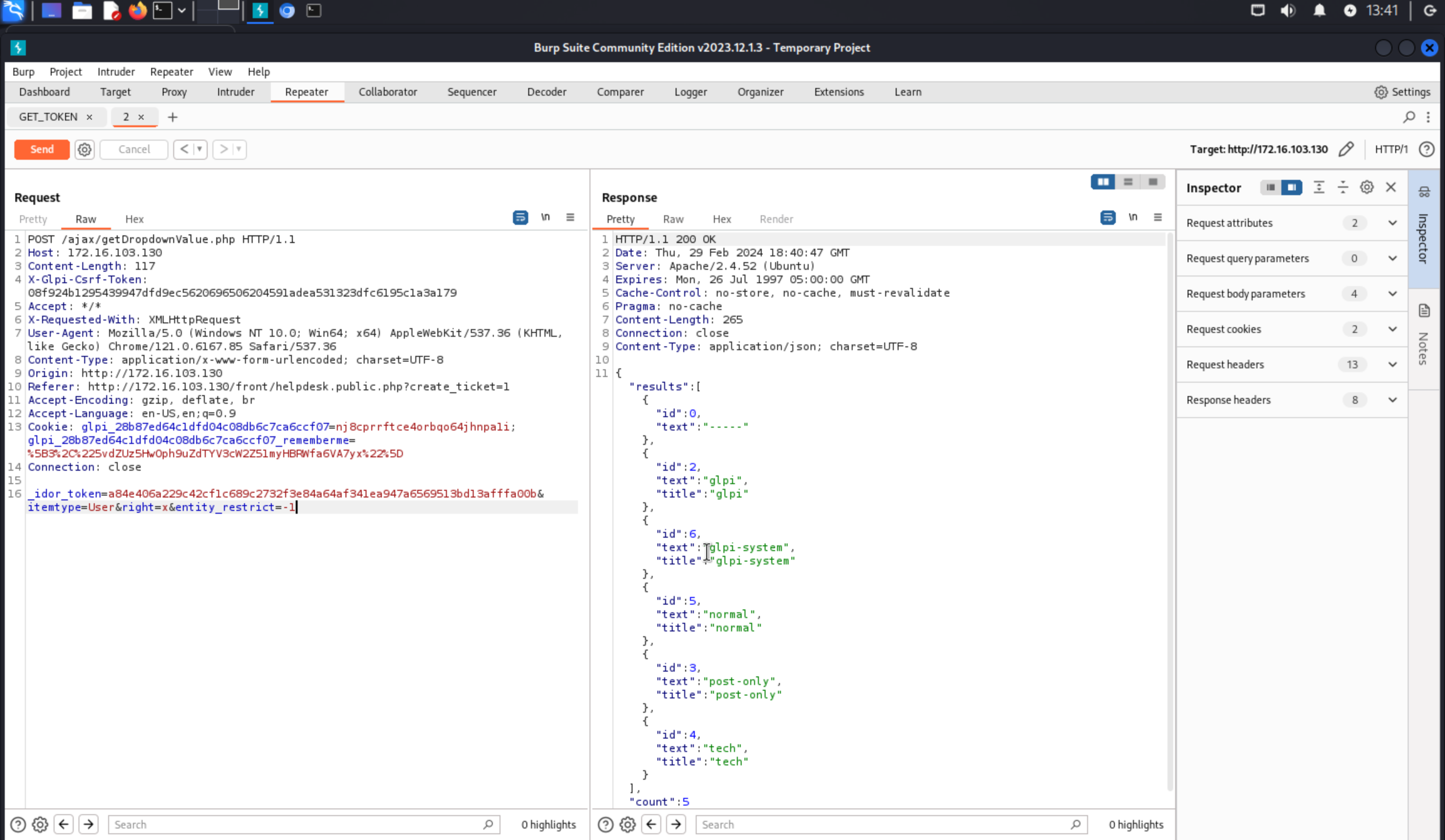Launch Firefox from the taskbar
Image resolution: width=1445 pixels, height=840 pixels.
137,11
